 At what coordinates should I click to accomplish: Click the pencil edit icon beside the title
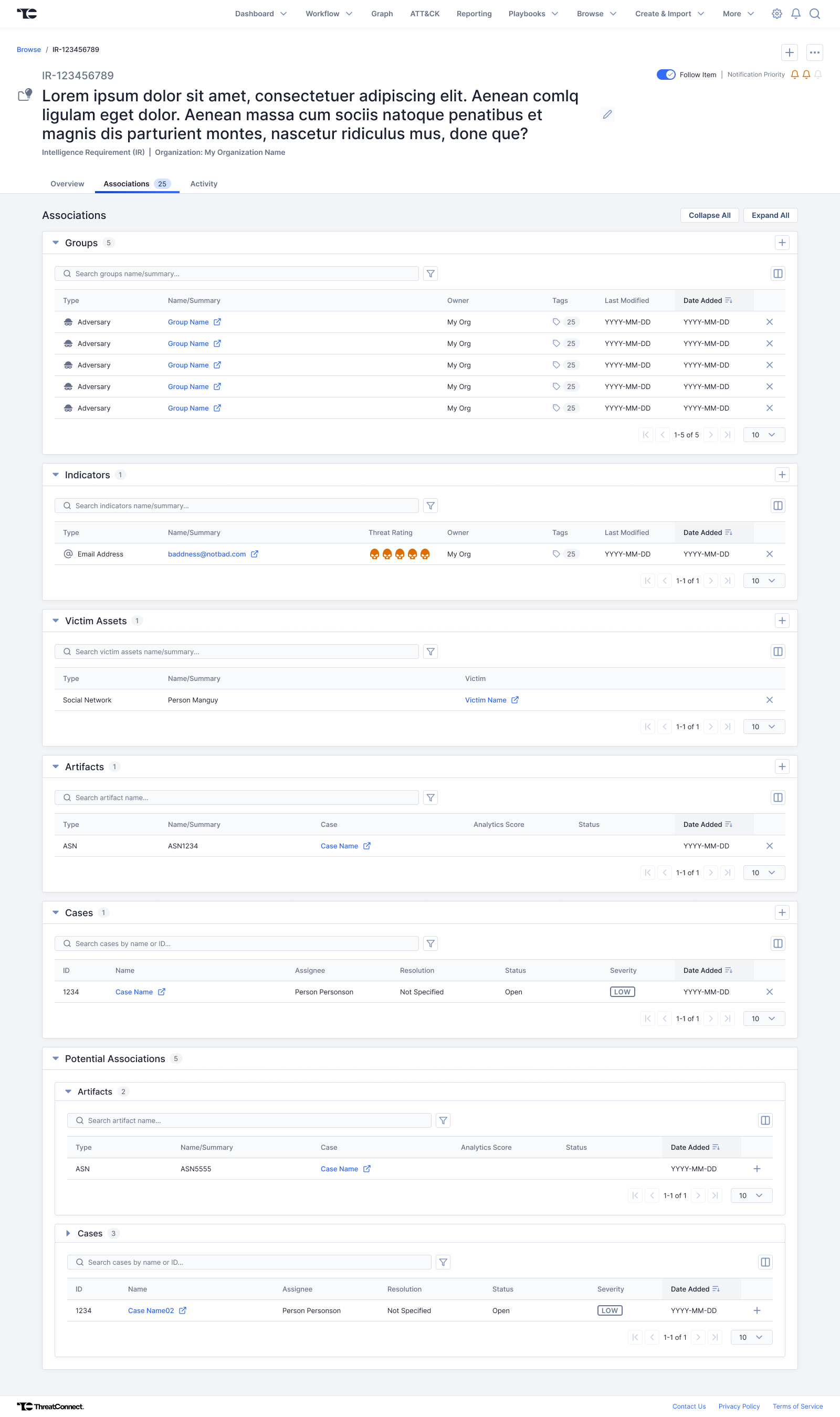click(x=607, y=115)
